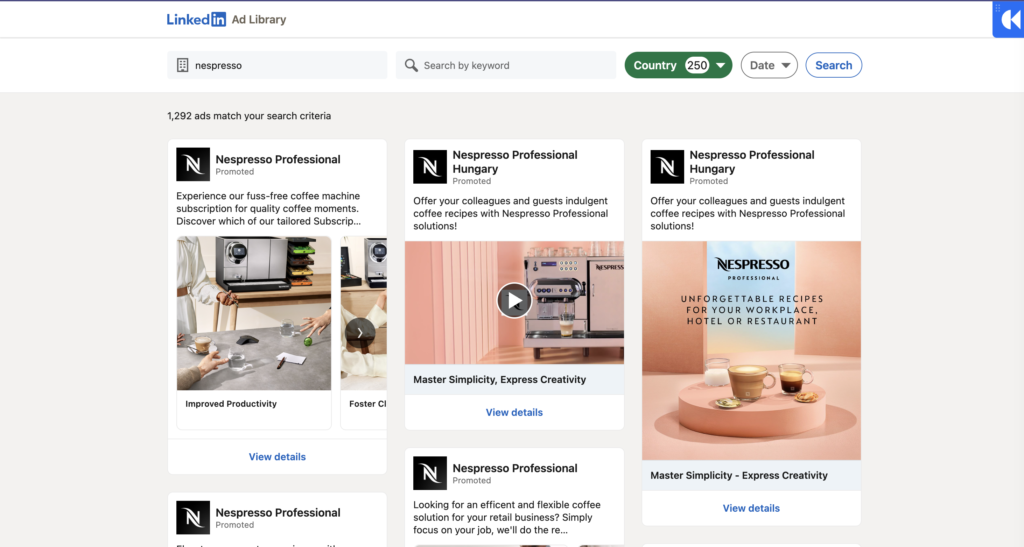Click Nespresso logo on the retail business ad

430,473
